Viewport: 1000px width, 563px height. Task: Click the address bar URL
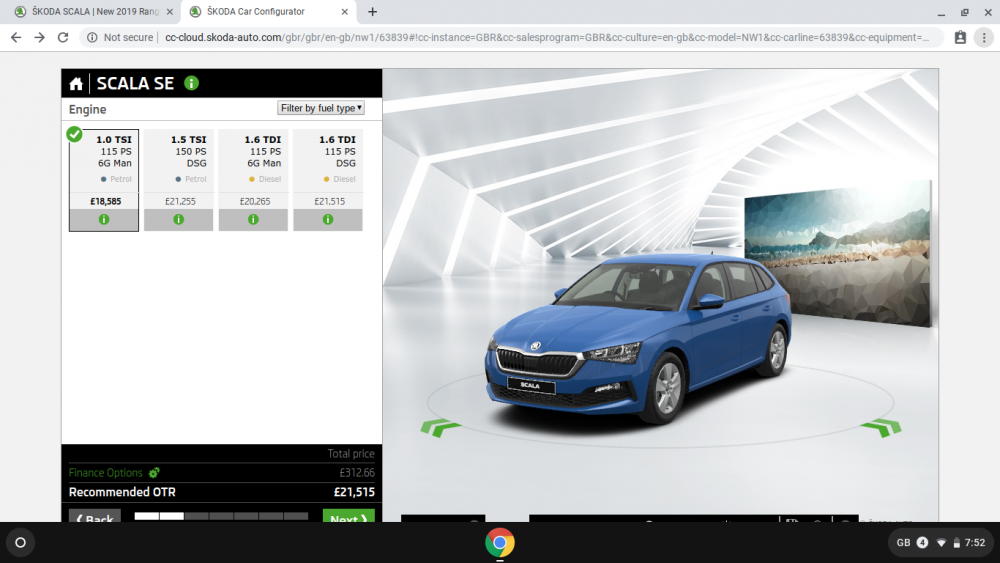click(547, 38)
